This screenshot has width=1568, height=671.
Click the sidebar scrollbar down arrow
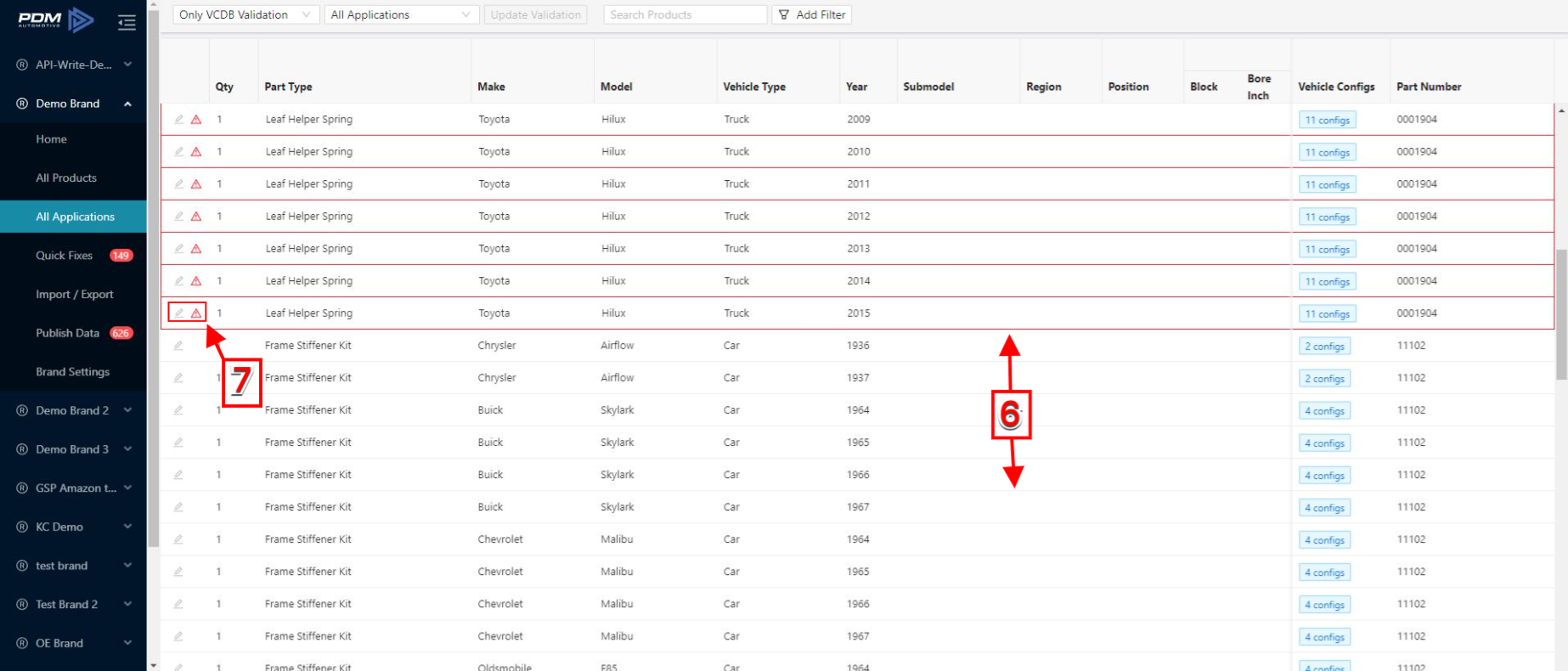(x=153, y=665)
